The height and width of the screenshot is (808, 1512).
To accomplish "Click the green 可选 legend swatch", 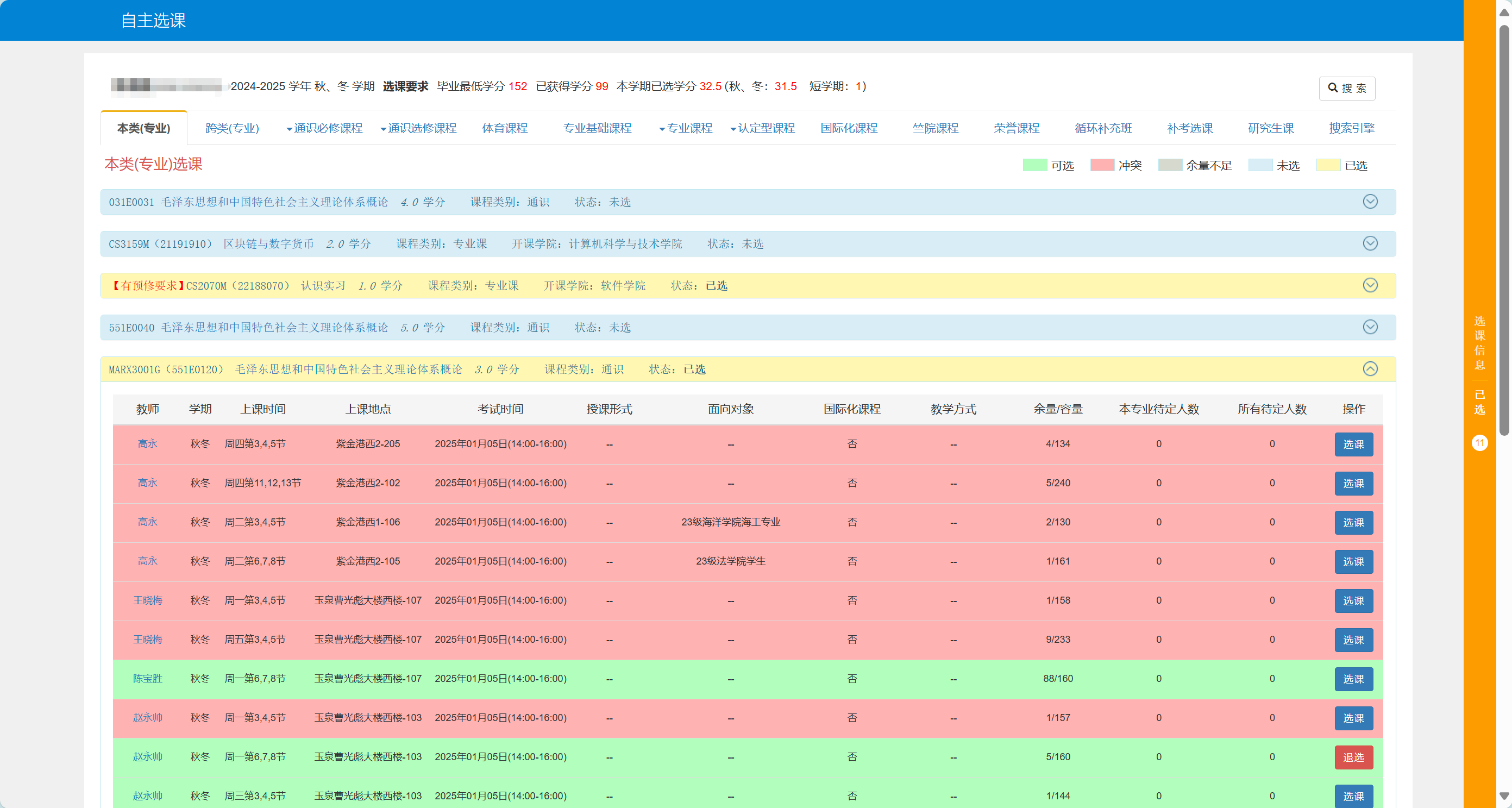I will pos(1034,165).
